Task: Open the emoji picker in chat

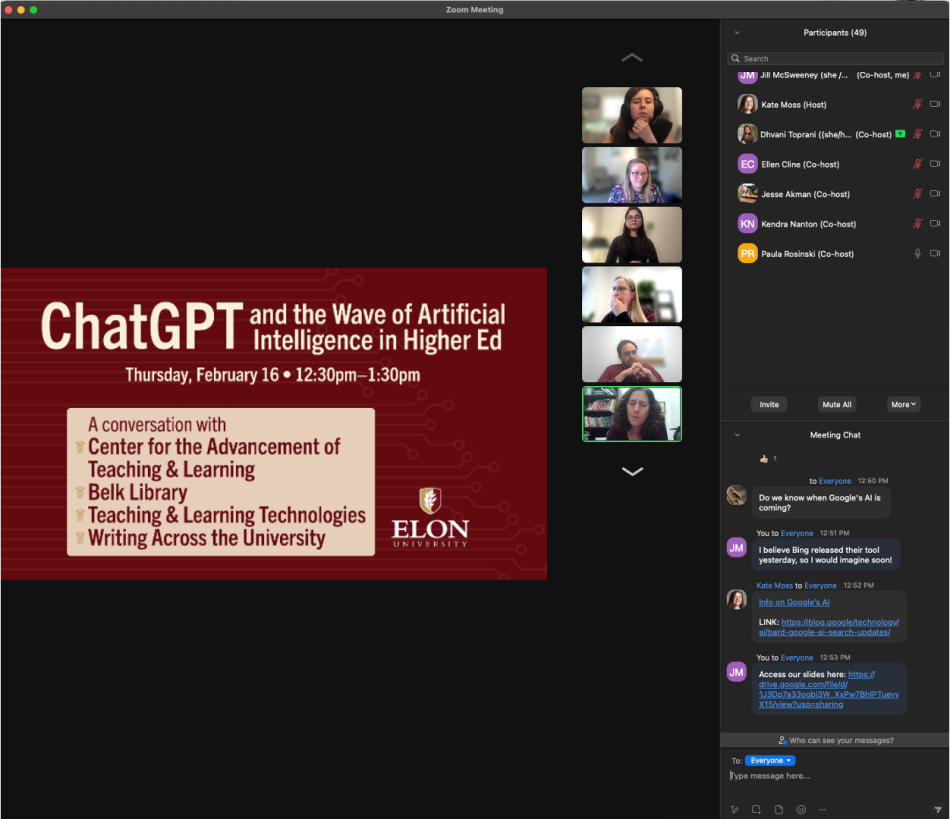Action: (801, 809)
